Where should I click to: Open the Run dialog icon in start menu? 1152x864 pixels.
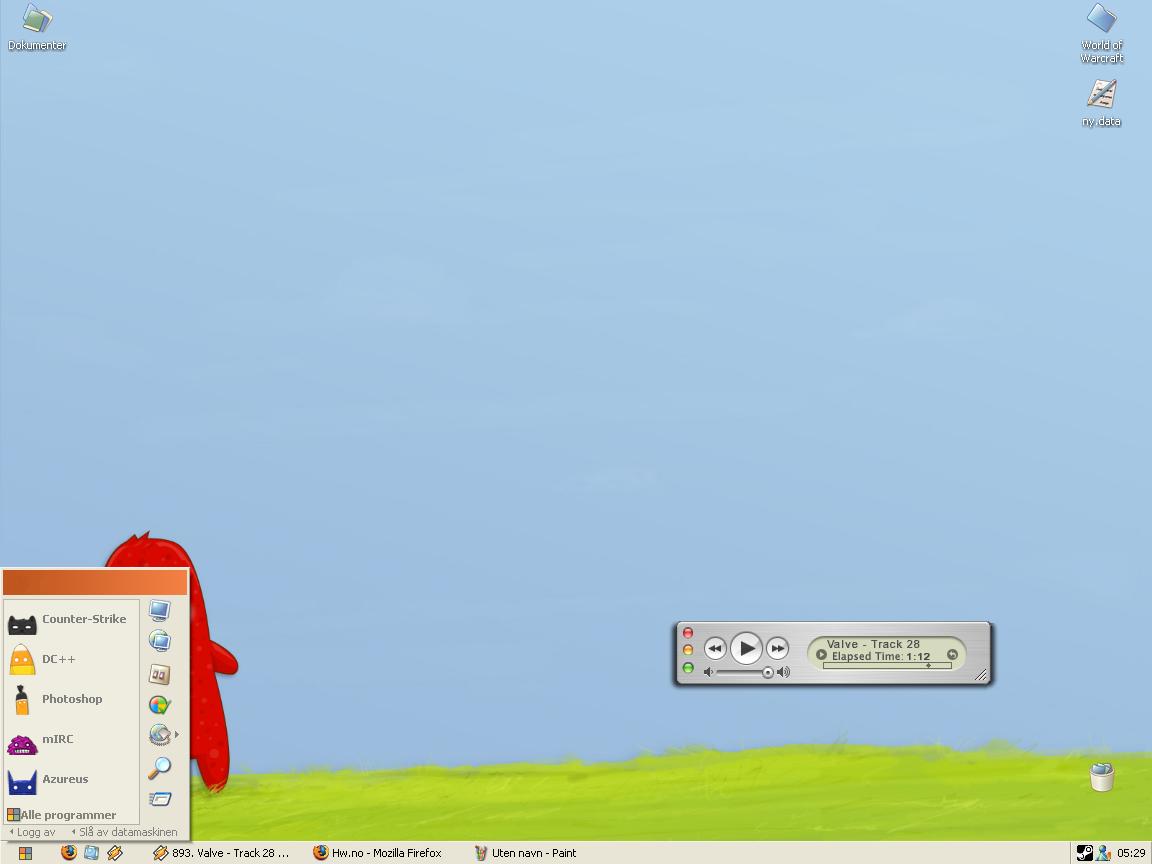pyautogui.click(x=159, y=799)
